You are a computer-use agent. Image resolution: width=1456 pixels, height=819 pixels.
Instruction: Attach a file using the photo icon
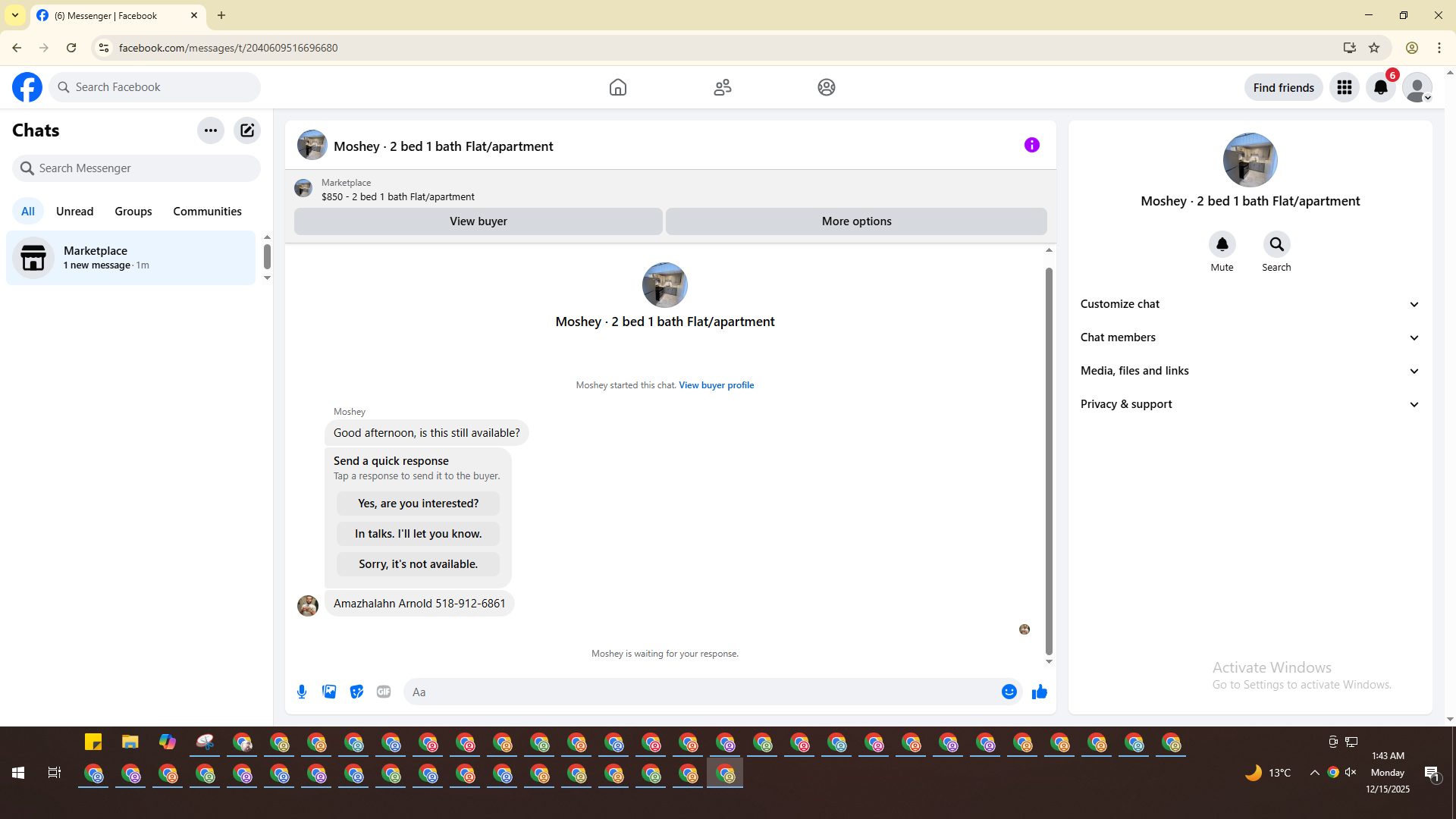tap(329, 692)
